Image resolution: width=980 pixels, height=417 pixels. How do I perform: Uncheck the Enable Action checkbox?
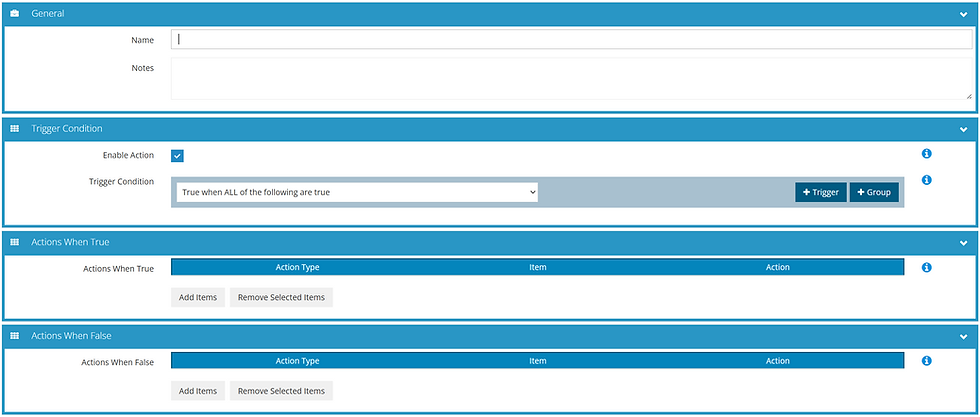pos(178,156)
